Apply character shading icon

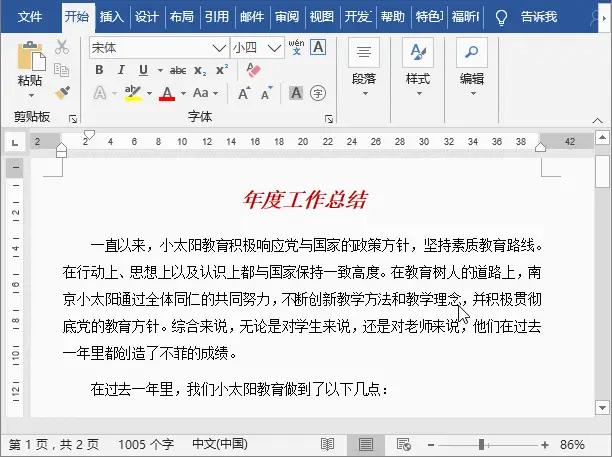click(296, 93)
